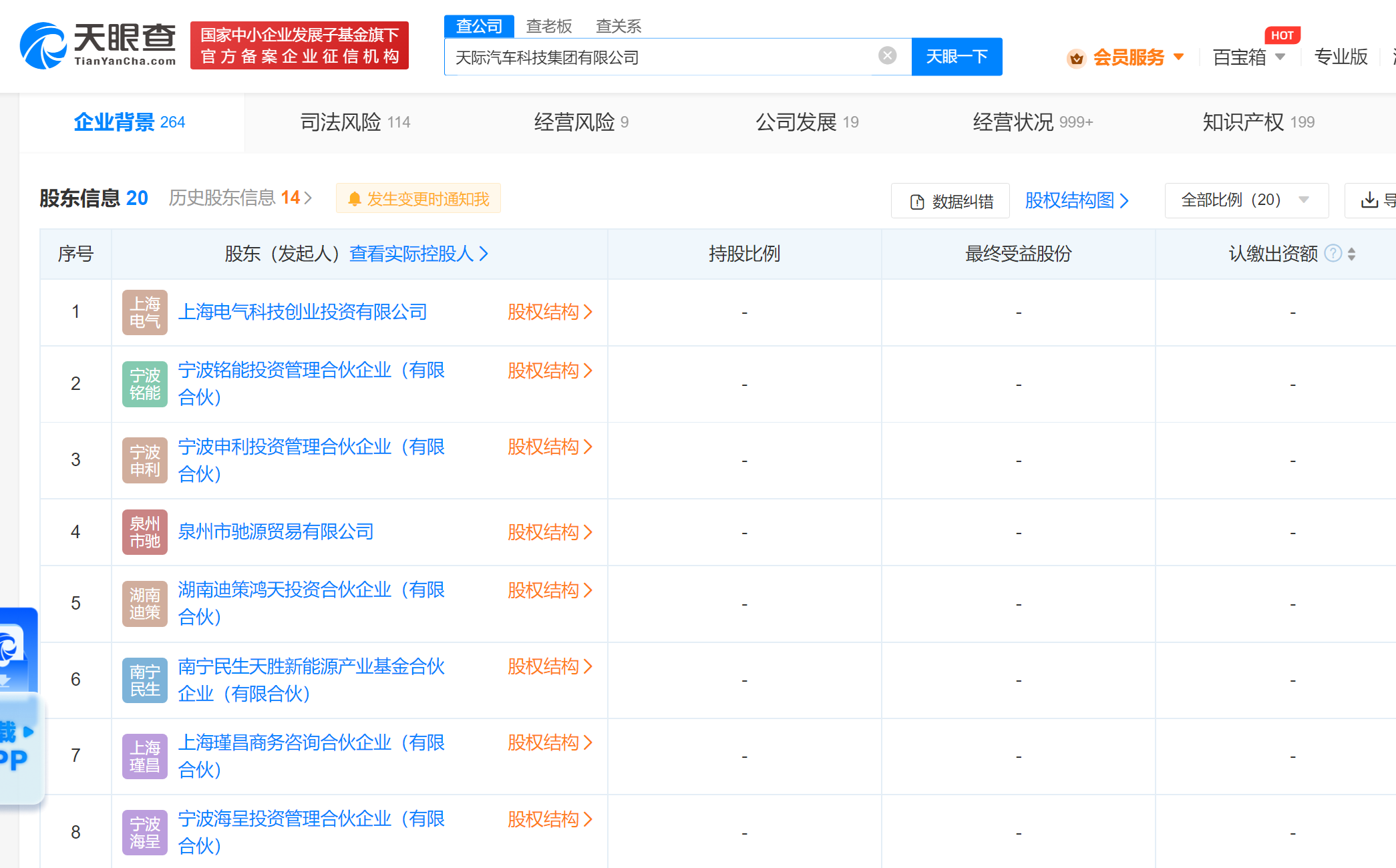Viewport: 1396px width, 868px height.
Task: Click the help question icon by 认缴出资额
Action: [1333, 254]
